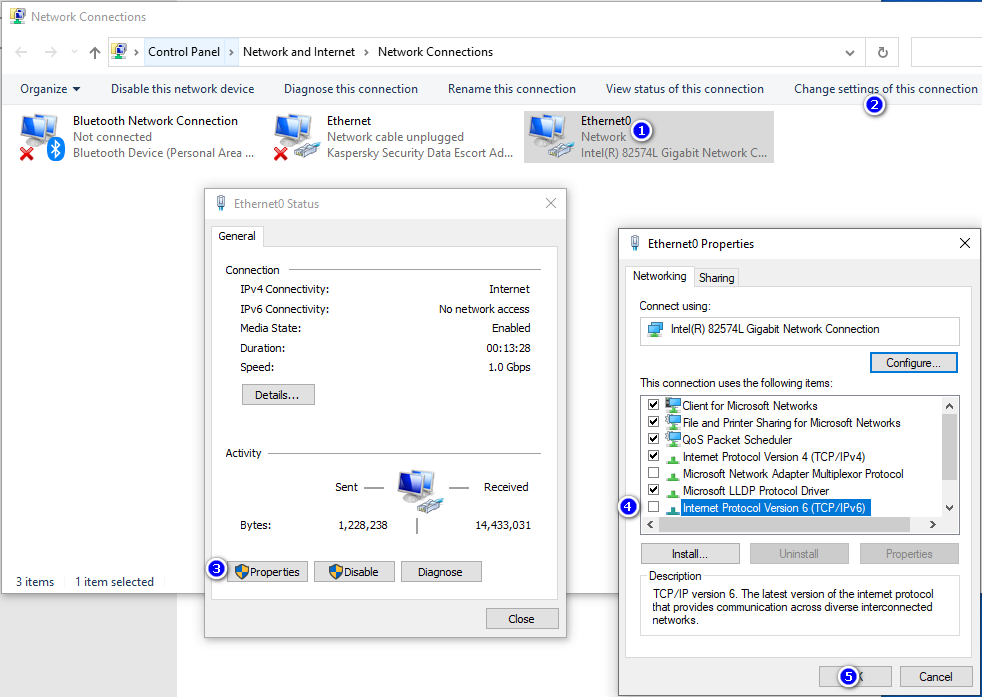Check Microsoft Network Adapter Multiplexor Protocol box

654,473
